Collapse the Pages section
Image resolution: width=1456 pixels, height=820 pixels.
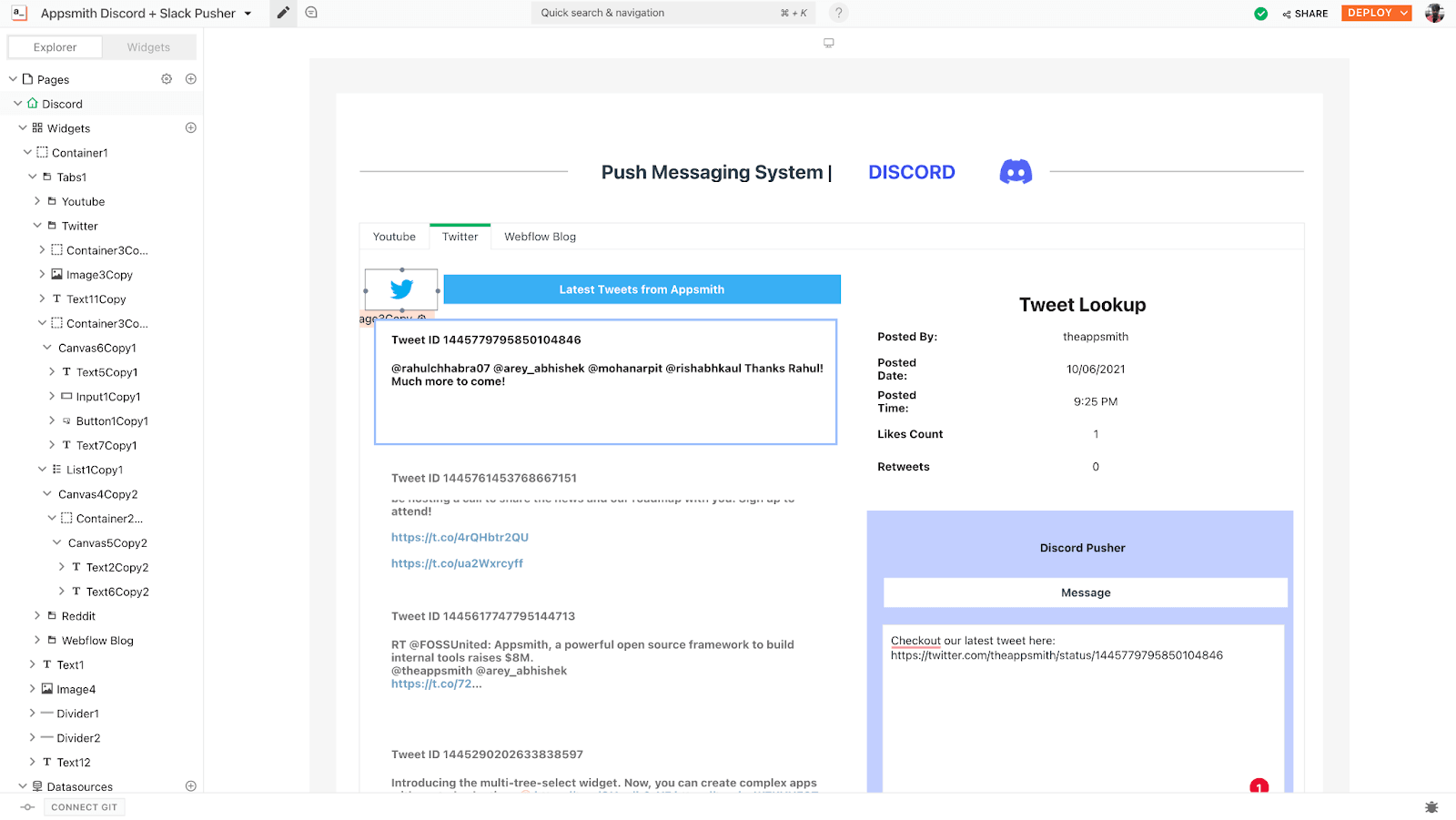pos(13,79)
